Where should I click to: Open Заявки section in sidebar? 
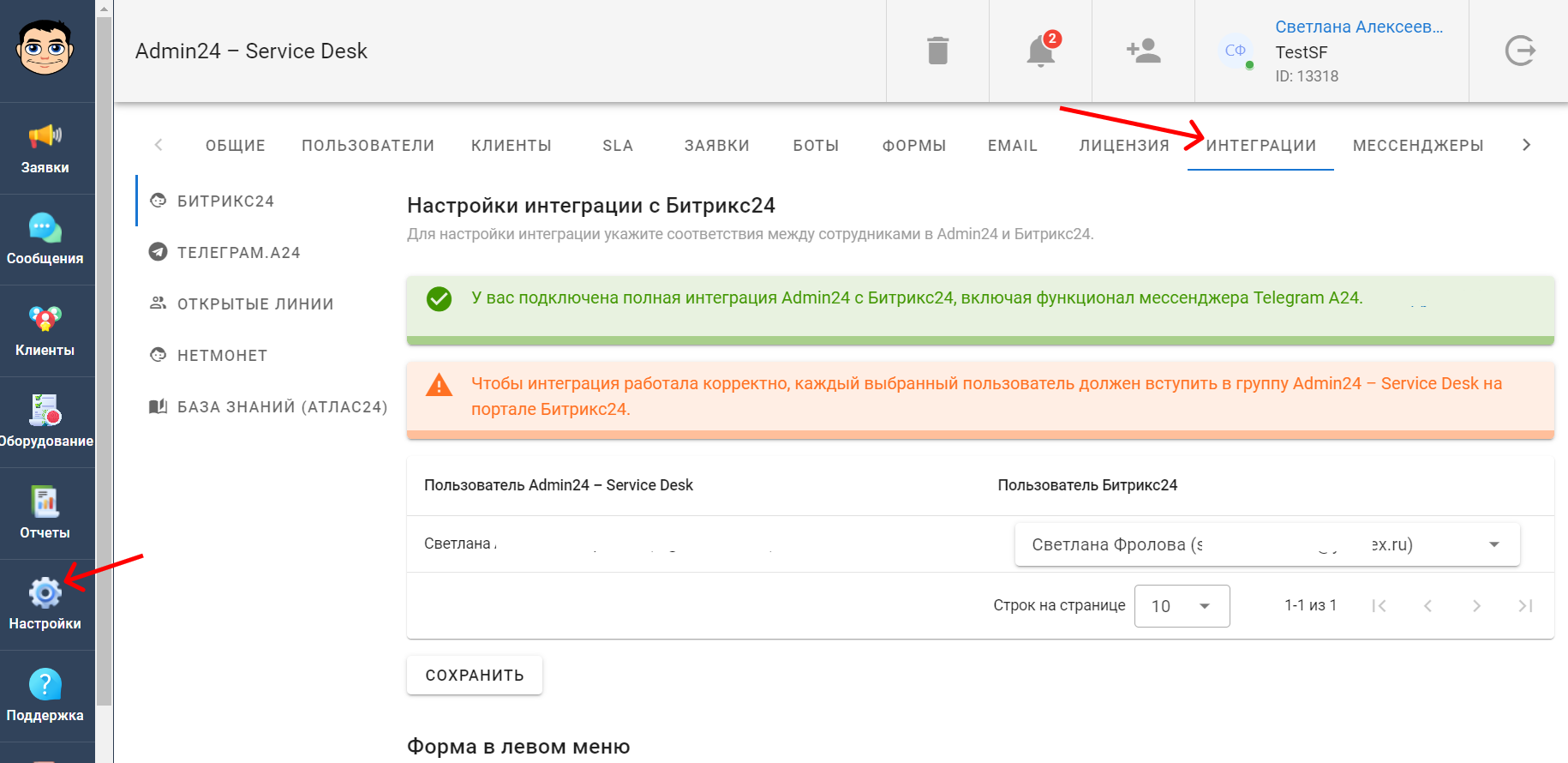pos(45,148)
